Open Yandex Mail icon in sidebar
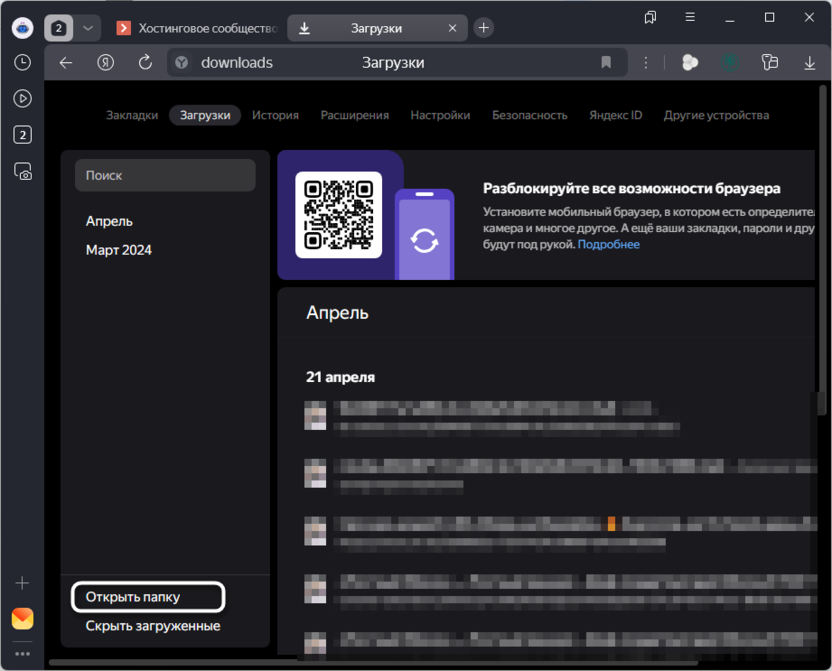 pos(22,618)
